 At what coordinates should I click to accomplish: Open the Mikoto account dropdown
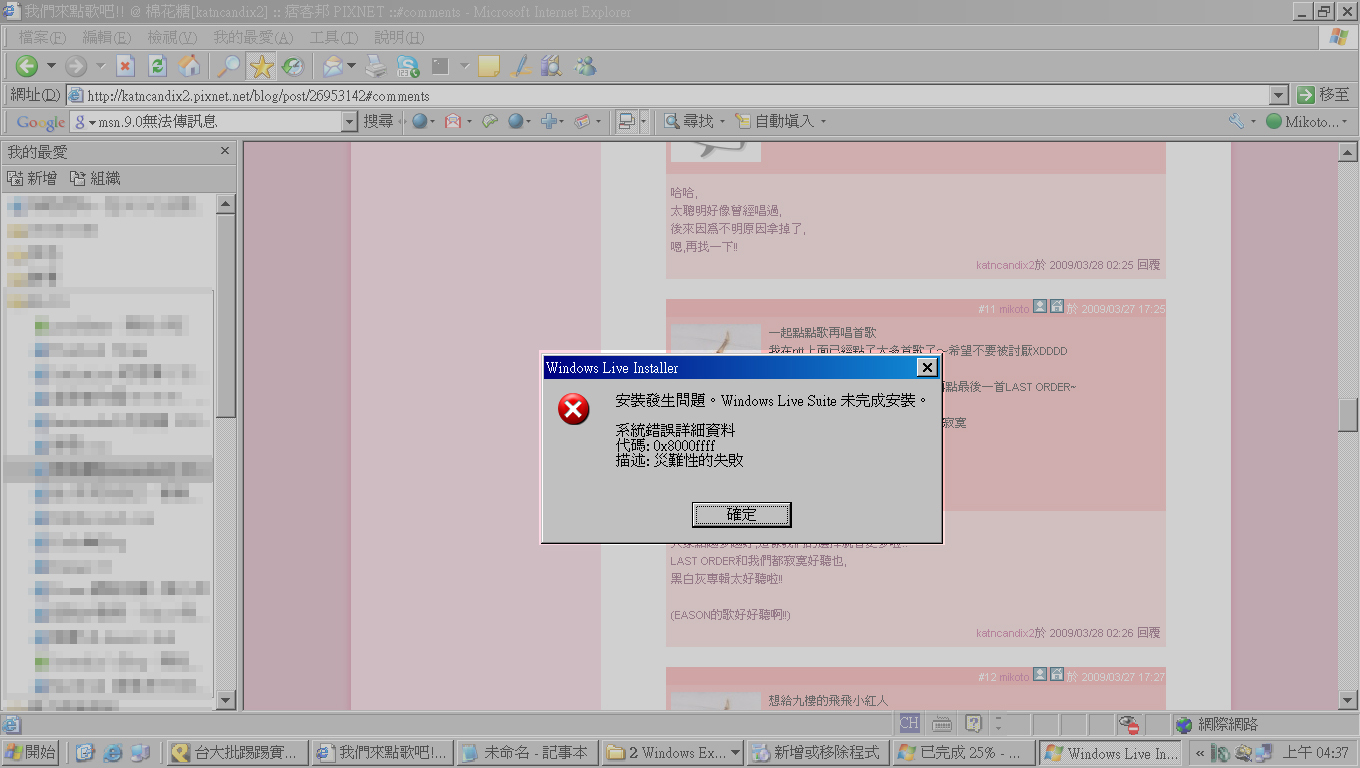pyautogui.click(x=1344, y=121)
